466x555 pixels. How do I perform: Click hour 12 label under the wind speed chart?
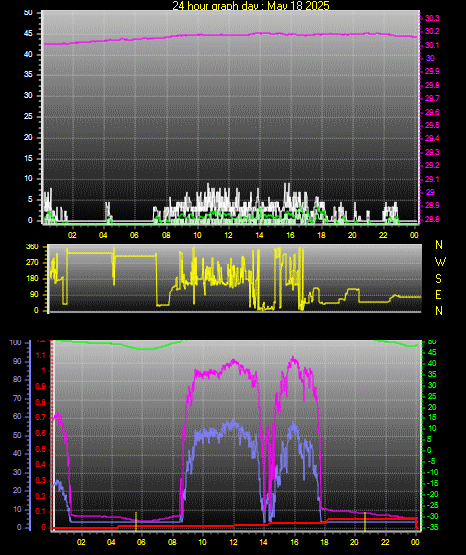point(228,235)
